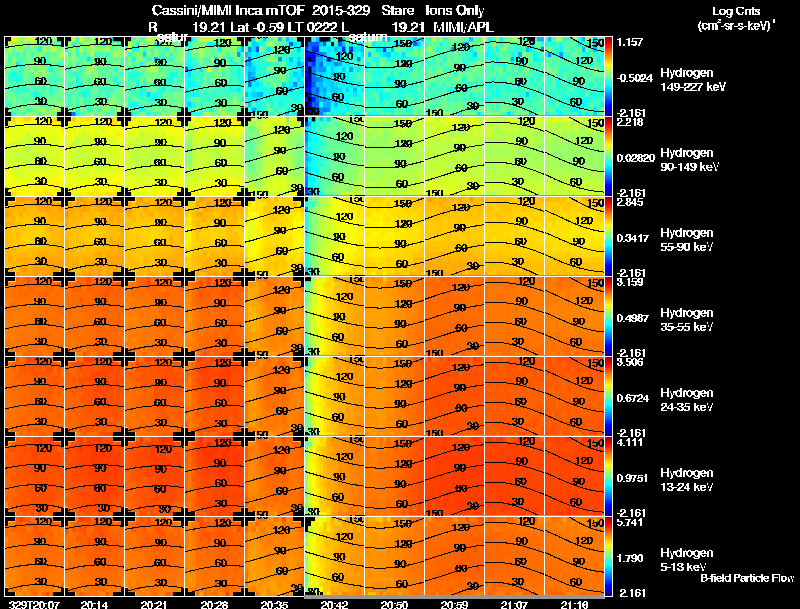Select the 13-24 keV image panel above 21:07
The width and height of the screenshot is (800, 609).
(514, 476)
